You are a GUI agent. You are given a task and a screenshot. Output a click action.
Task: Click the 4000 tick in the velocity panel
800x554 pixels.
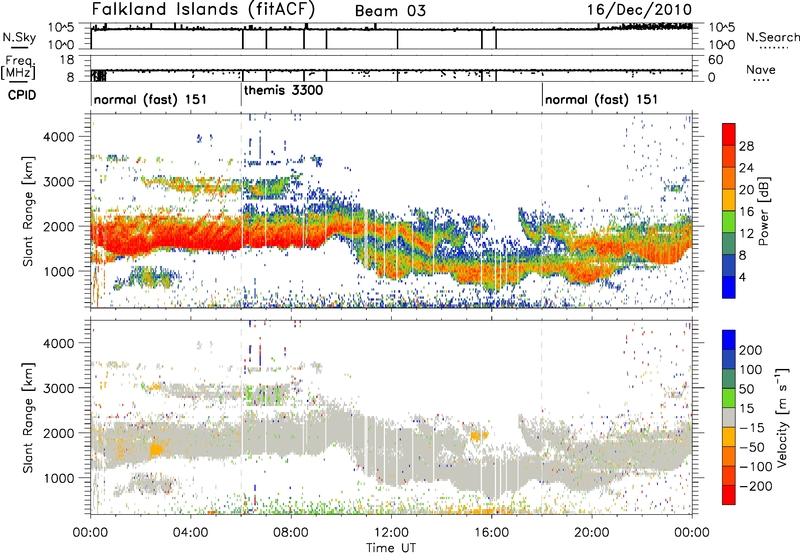pyautogui.click(x=59, y=343)
